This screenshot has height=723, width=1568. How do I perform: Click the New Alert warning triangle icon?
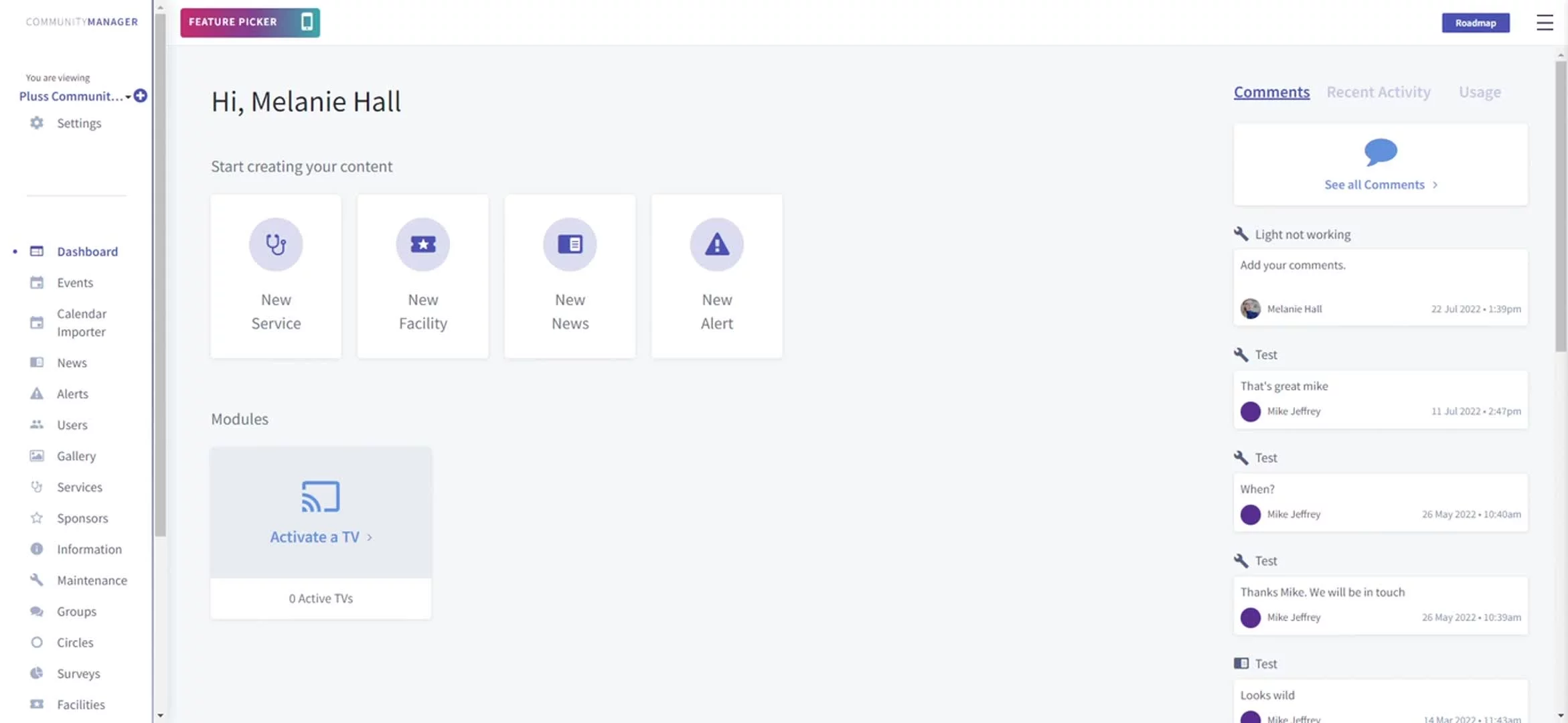click(716, 244)
